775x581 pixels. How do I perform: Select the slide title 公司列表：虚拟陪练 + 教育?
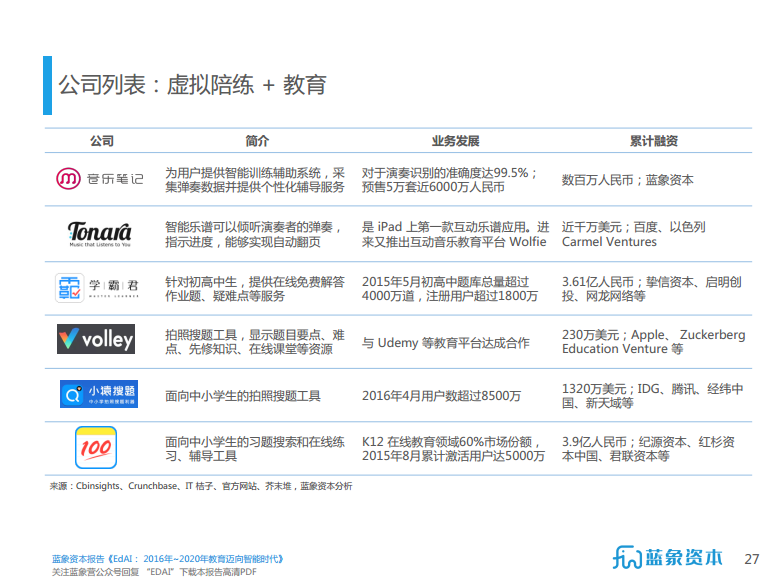click(192, 85)
